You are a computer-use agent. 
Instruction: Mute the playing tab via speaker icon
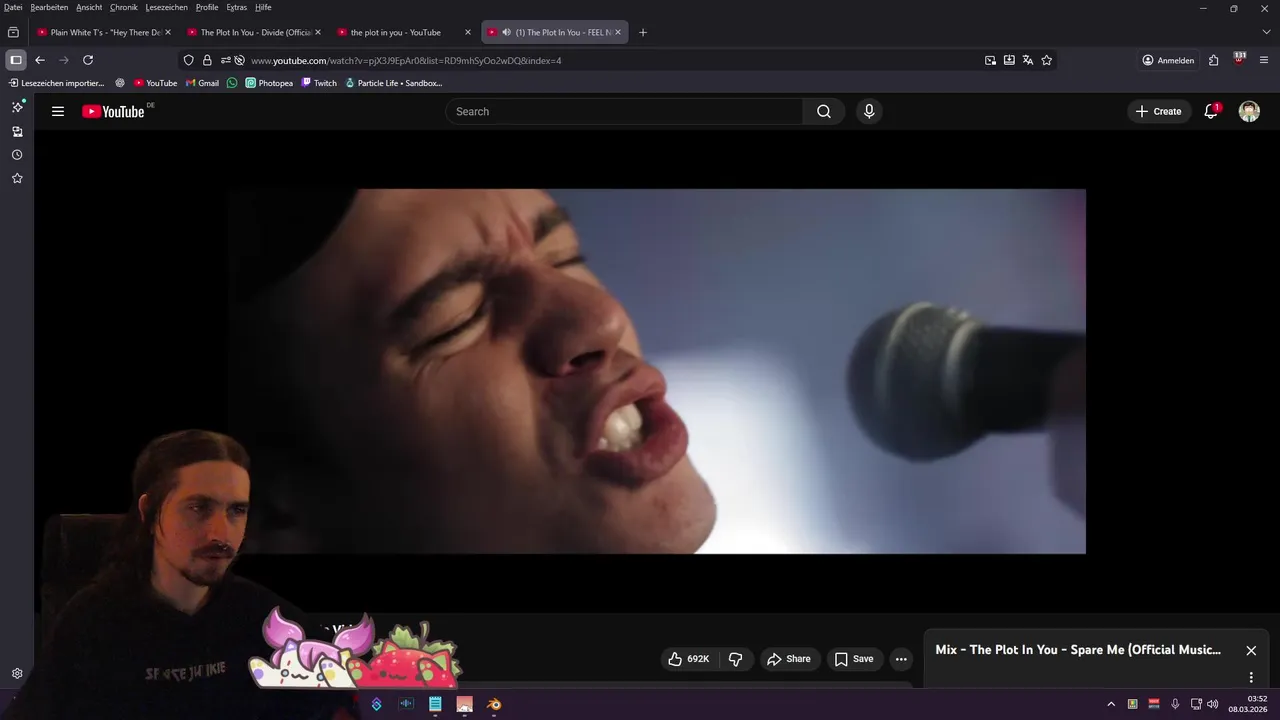(507, 32)
